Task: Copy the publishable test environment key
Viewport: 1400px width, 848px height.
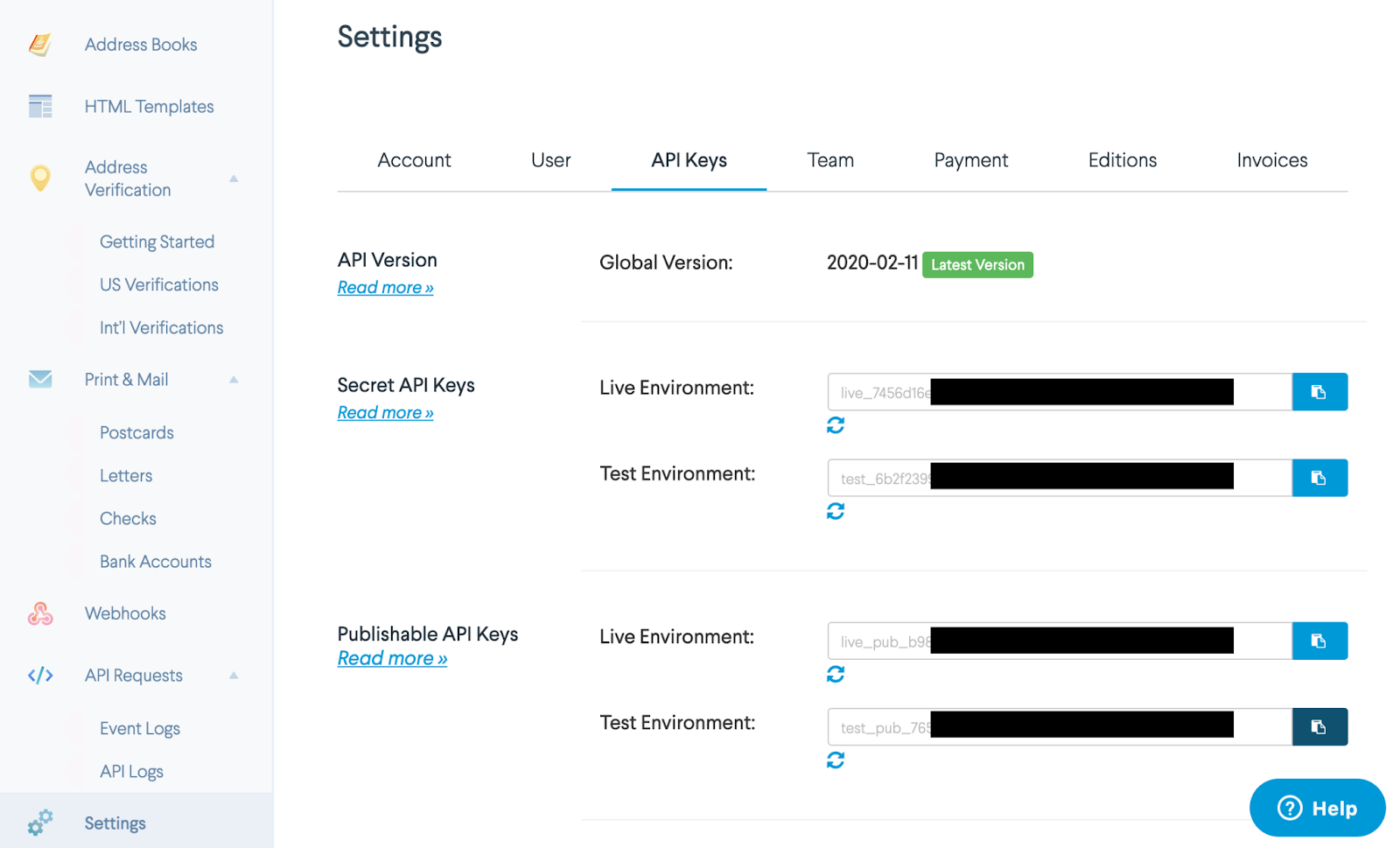Action: click(1319, 727)
